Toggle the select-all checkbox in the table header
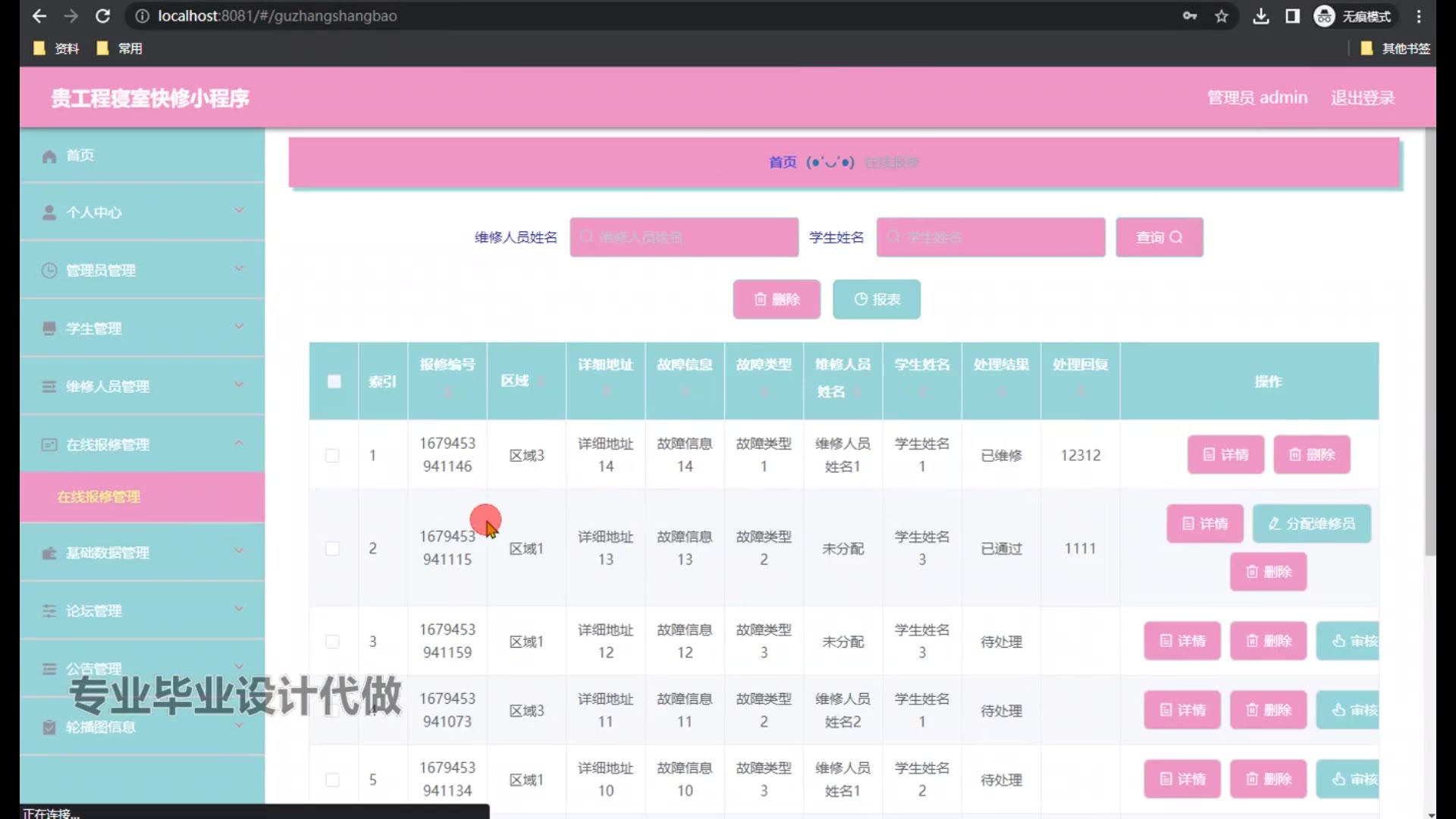This screenshot has height=819, width=1456. (334, 381)
